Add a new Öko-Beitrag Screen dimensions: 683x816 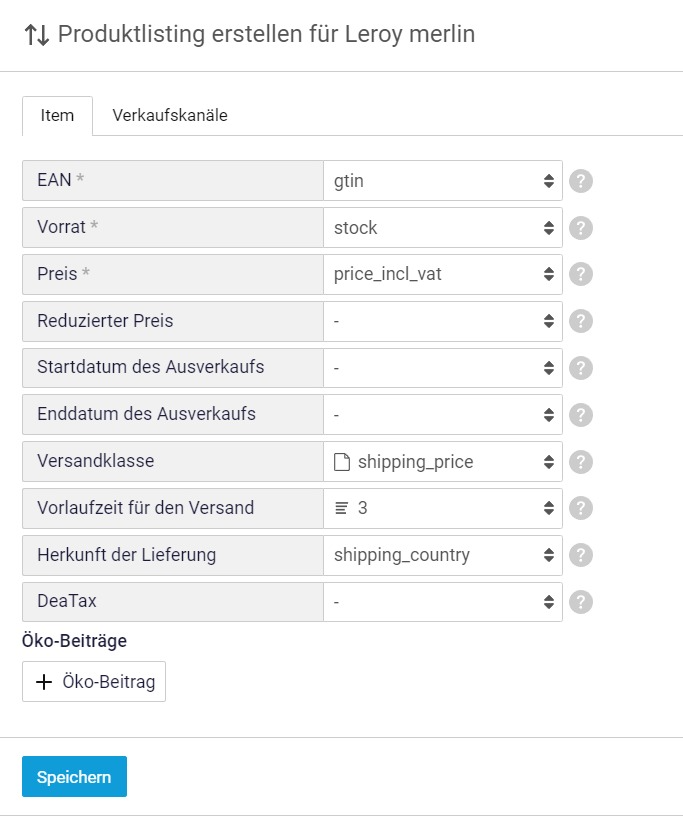click(94, 682)
